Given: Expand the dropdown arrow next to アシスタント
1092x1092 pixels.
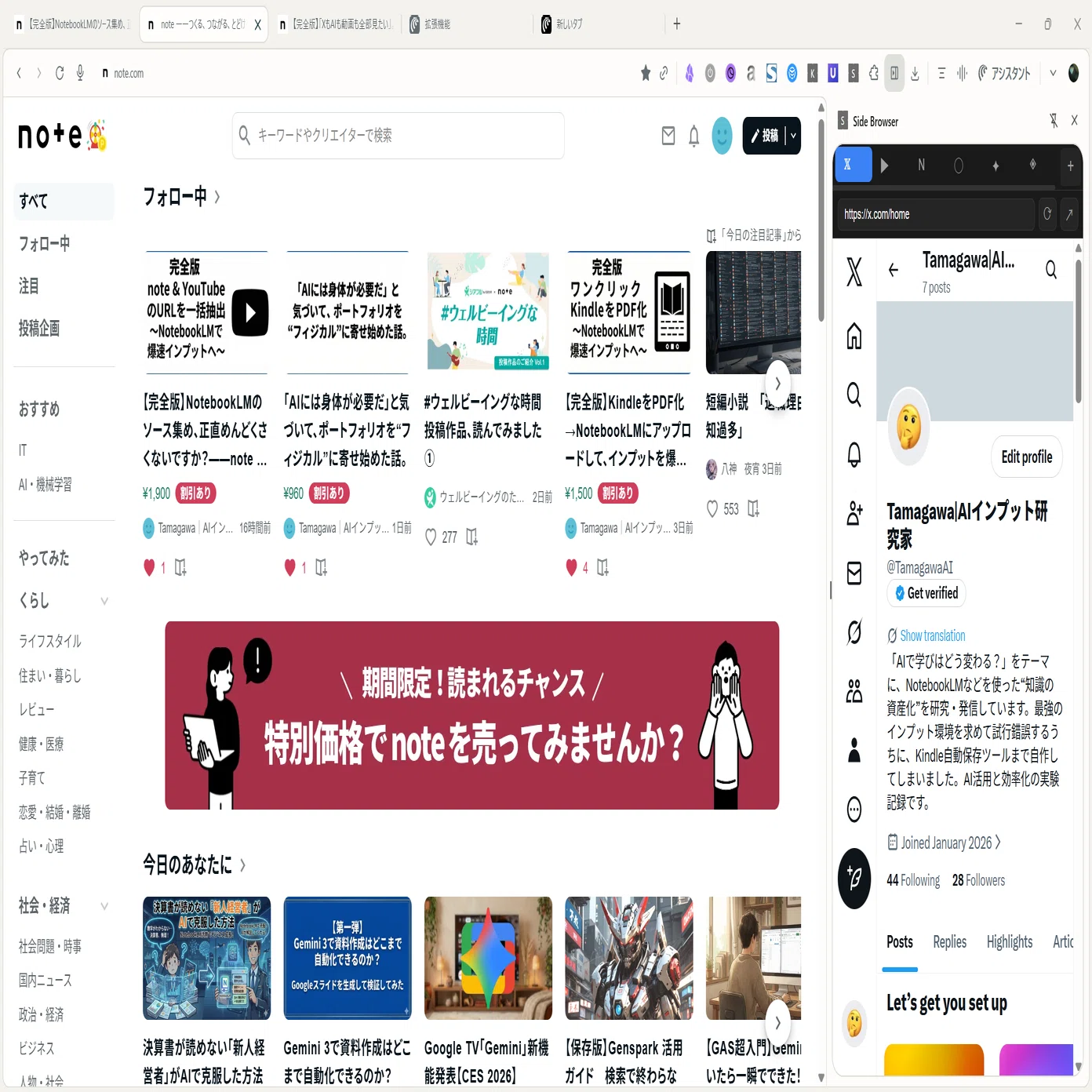Looking at the screenshot, I should point(1053,74).
